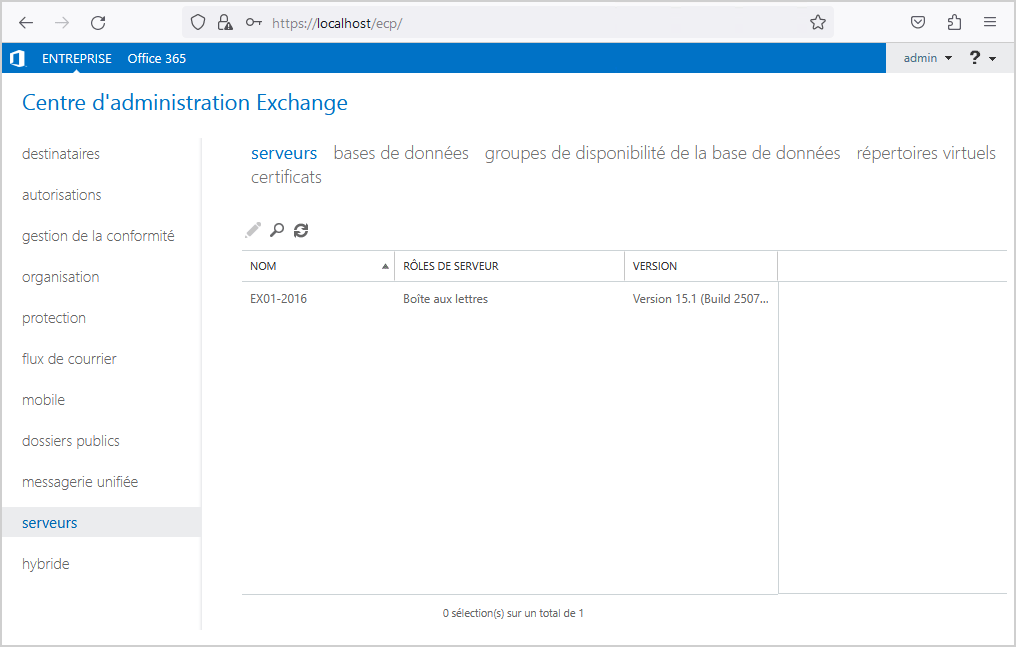Click the pencil edit icon above server list

(x=253, y=230)
